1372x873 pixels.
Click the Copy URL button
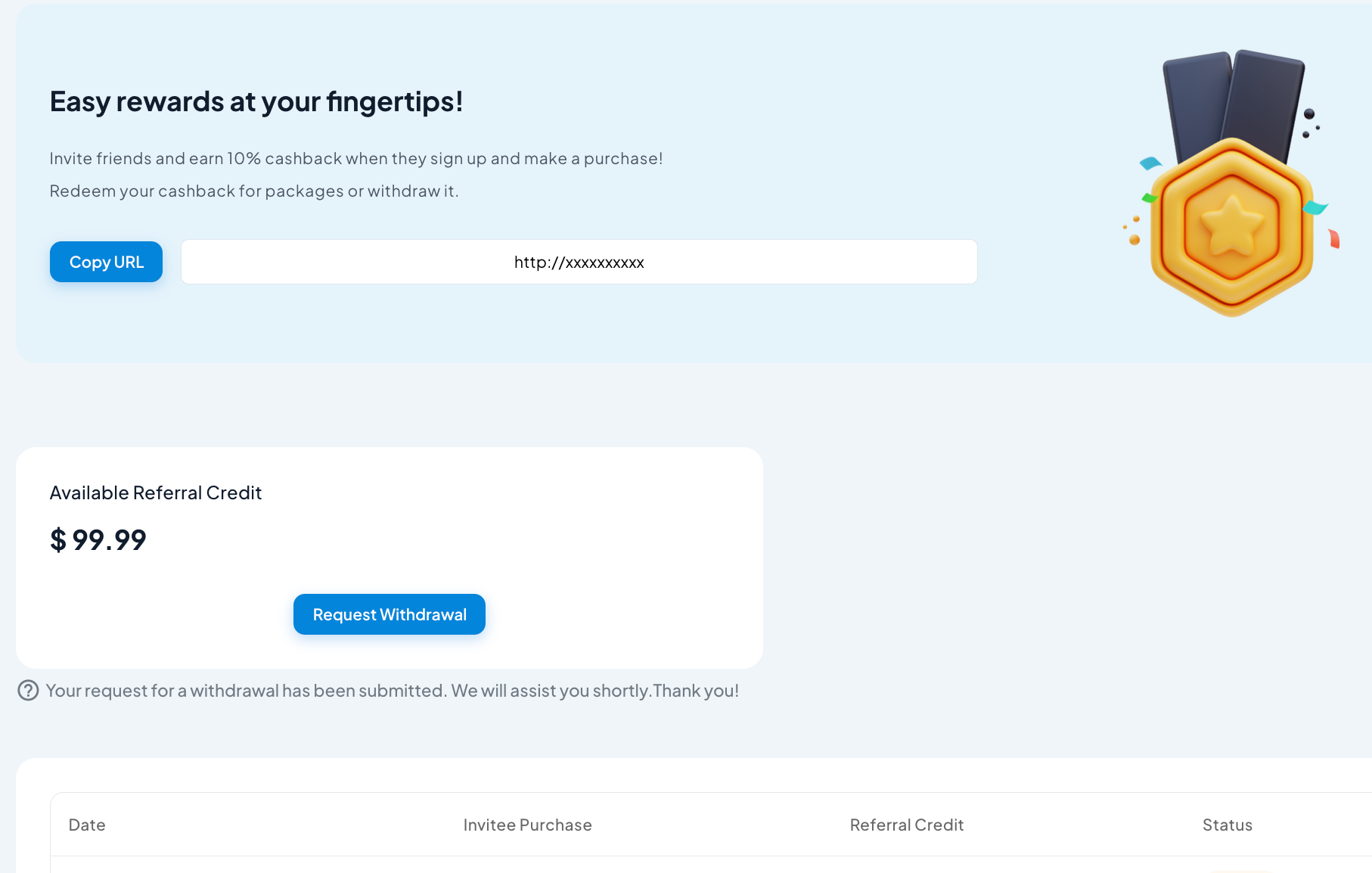coord(106,262)
